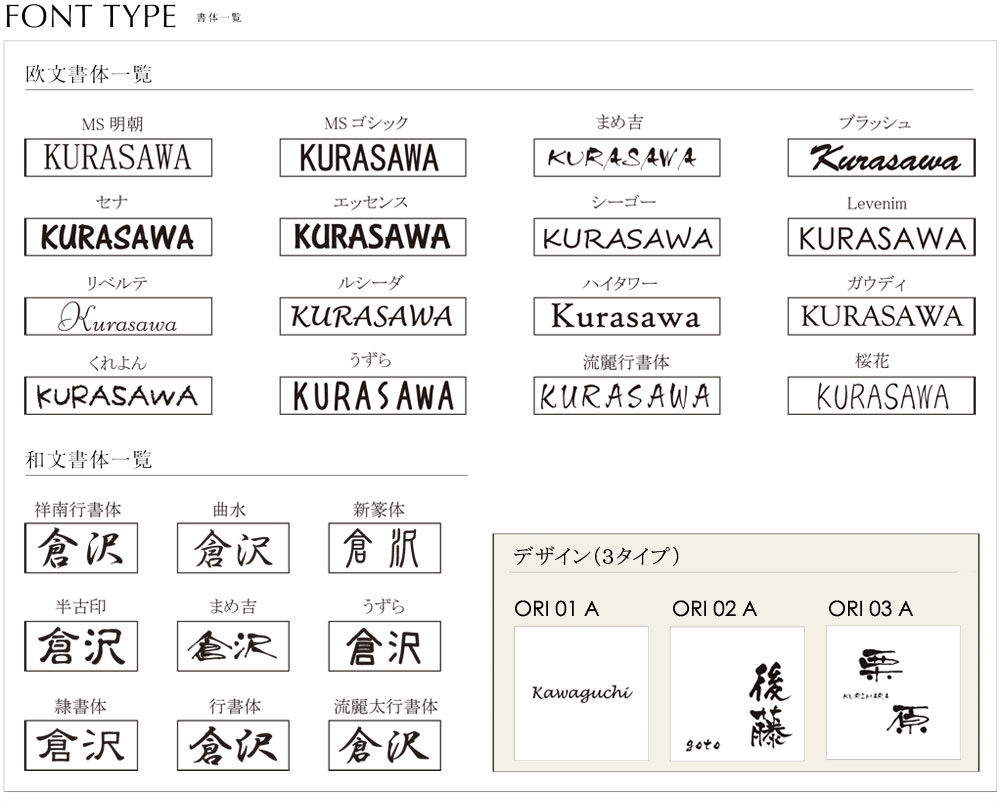The height and width of the screenshot is (802, 1000).
Task: Click the 祥南行書体 font name label
Action: point(78,509)
